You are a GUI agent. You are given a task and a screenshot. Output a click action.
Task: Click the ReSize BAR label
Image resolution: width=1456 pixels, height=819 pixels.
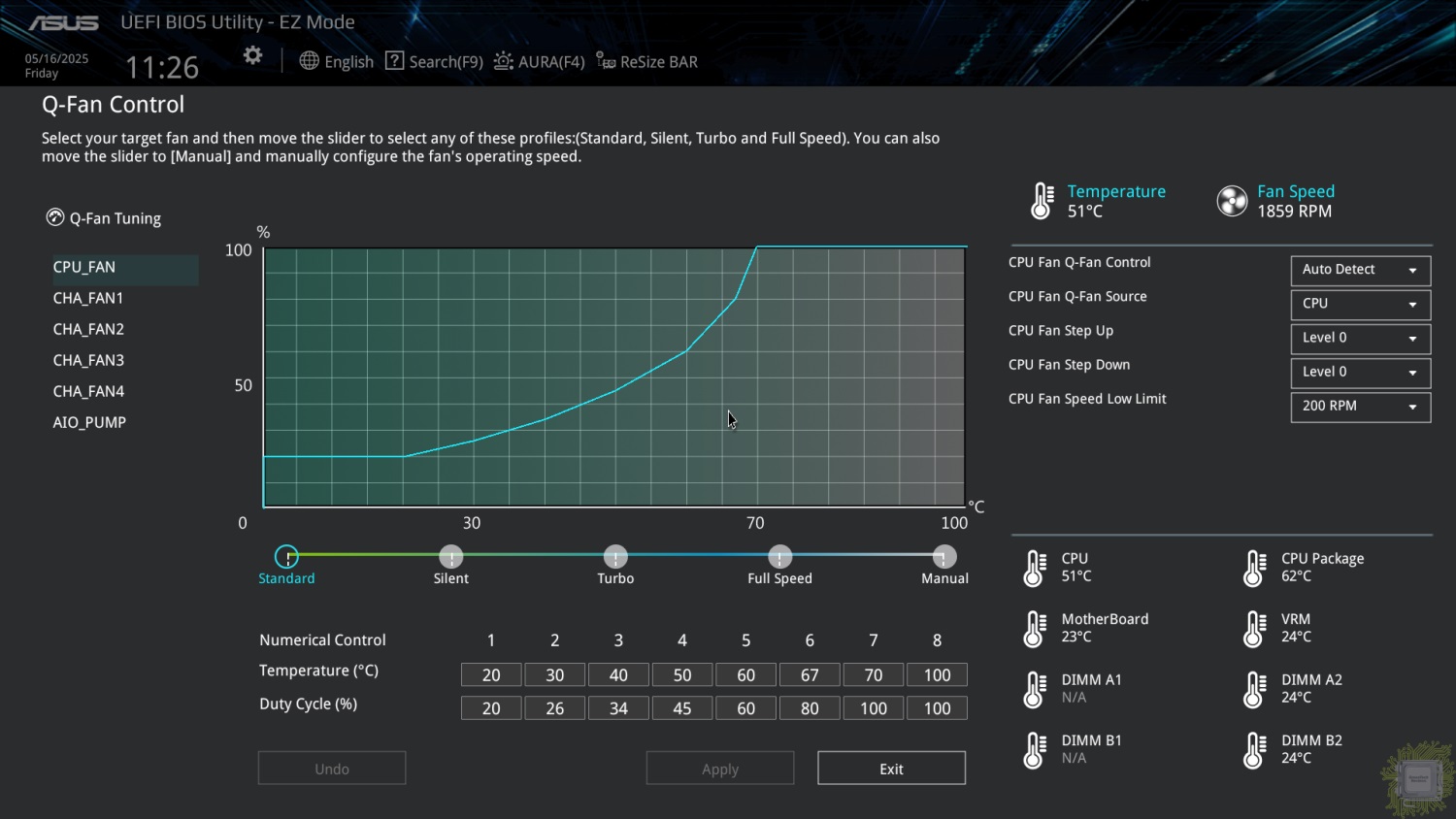pos(659,61)
